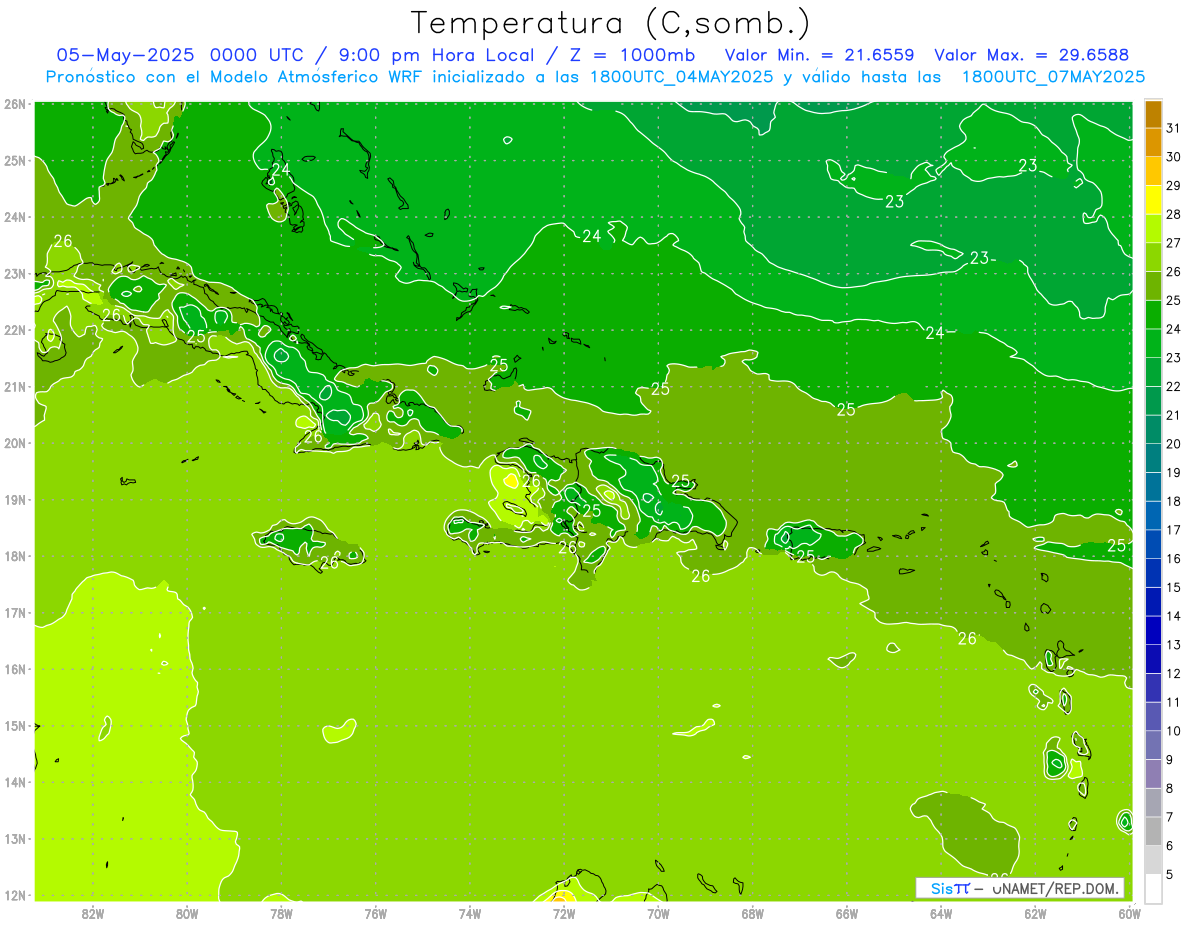
Task: Click the 17N latitude label
Action: pos(15,613)
